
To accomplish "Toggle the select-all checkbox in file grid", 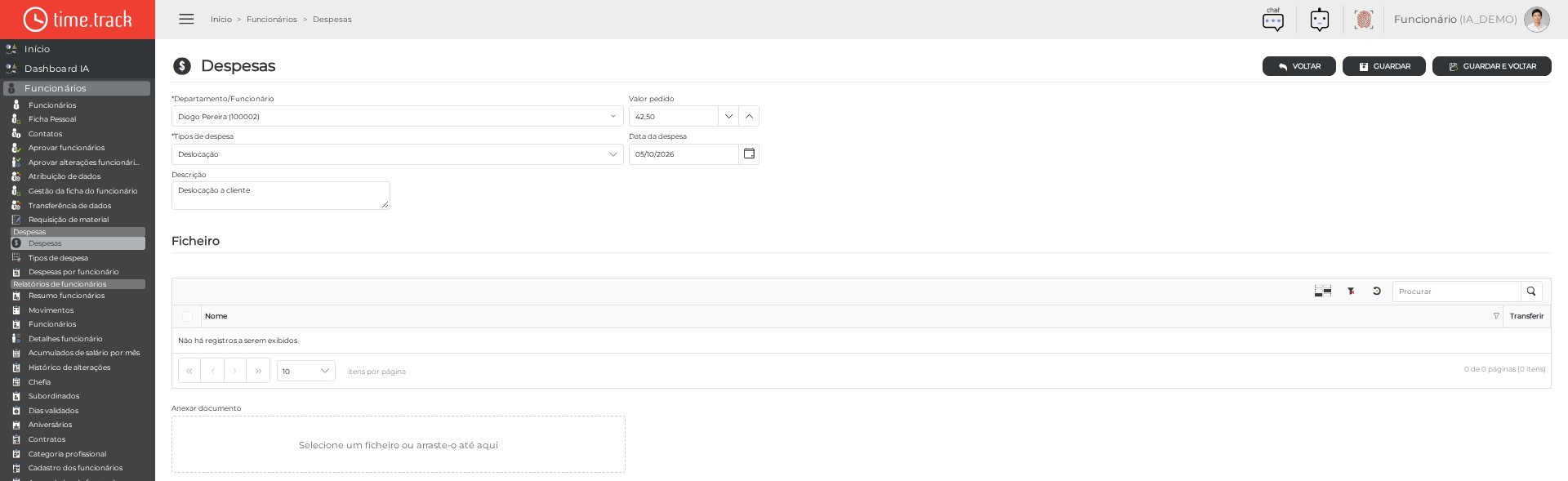I will pos(187,316).
